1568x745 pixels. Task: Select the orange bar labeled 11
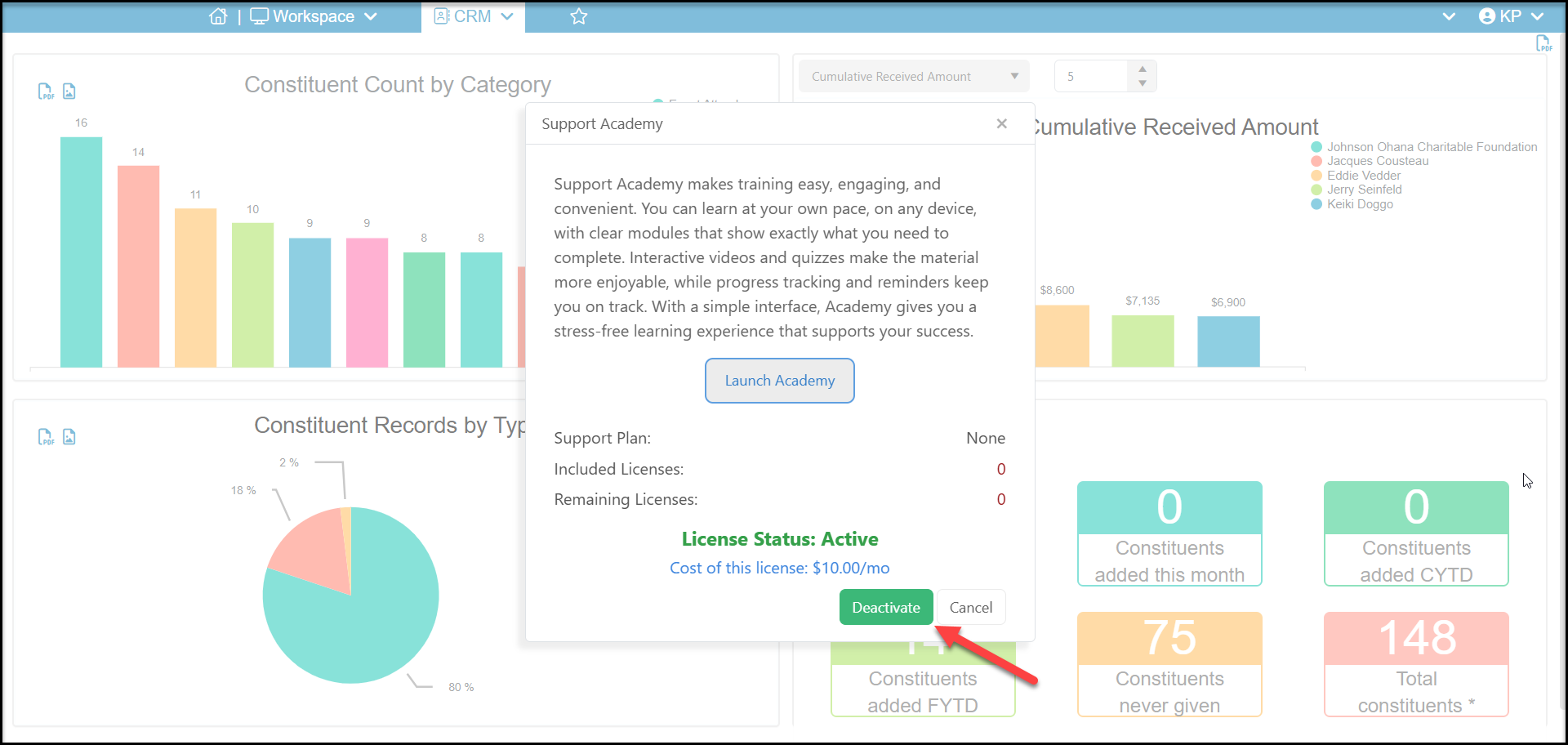195,288
